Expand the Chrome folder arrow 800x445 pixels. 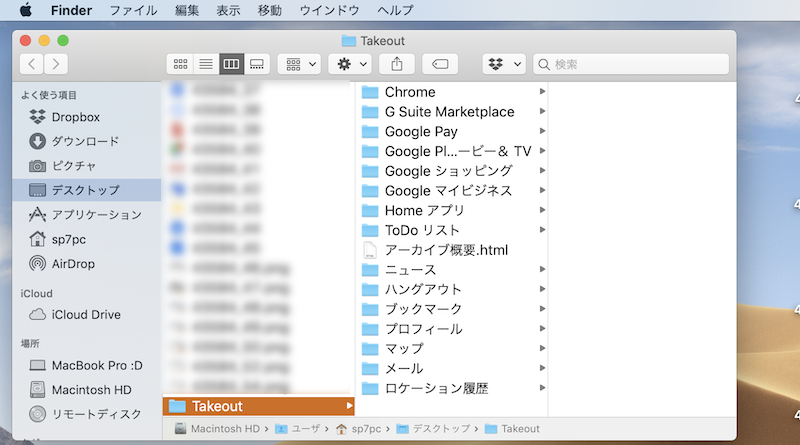542,92
